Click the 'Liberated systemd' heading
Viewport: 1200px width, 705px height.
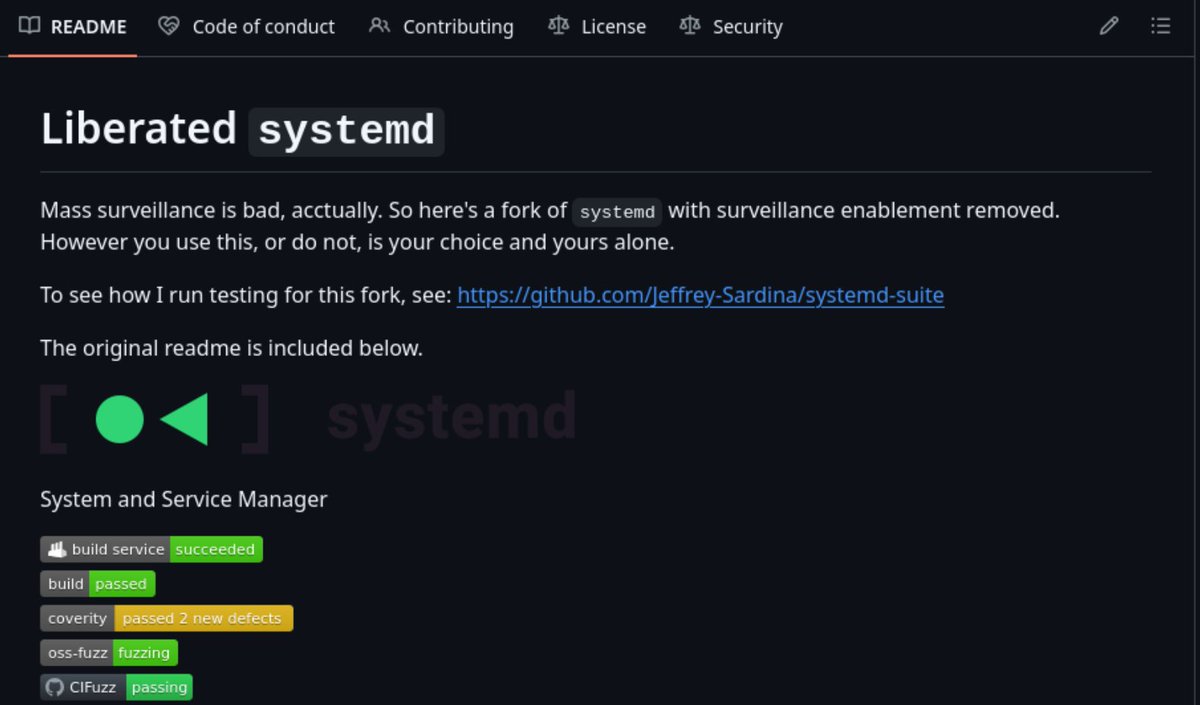click(x=241, y=130)
